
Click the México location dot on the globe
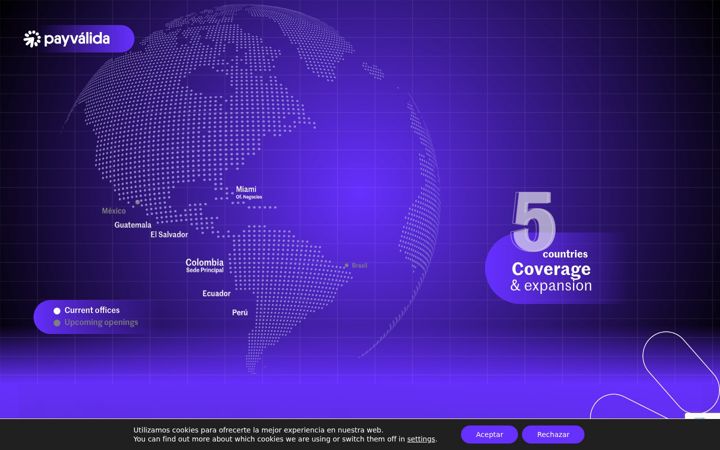[137, 202]
